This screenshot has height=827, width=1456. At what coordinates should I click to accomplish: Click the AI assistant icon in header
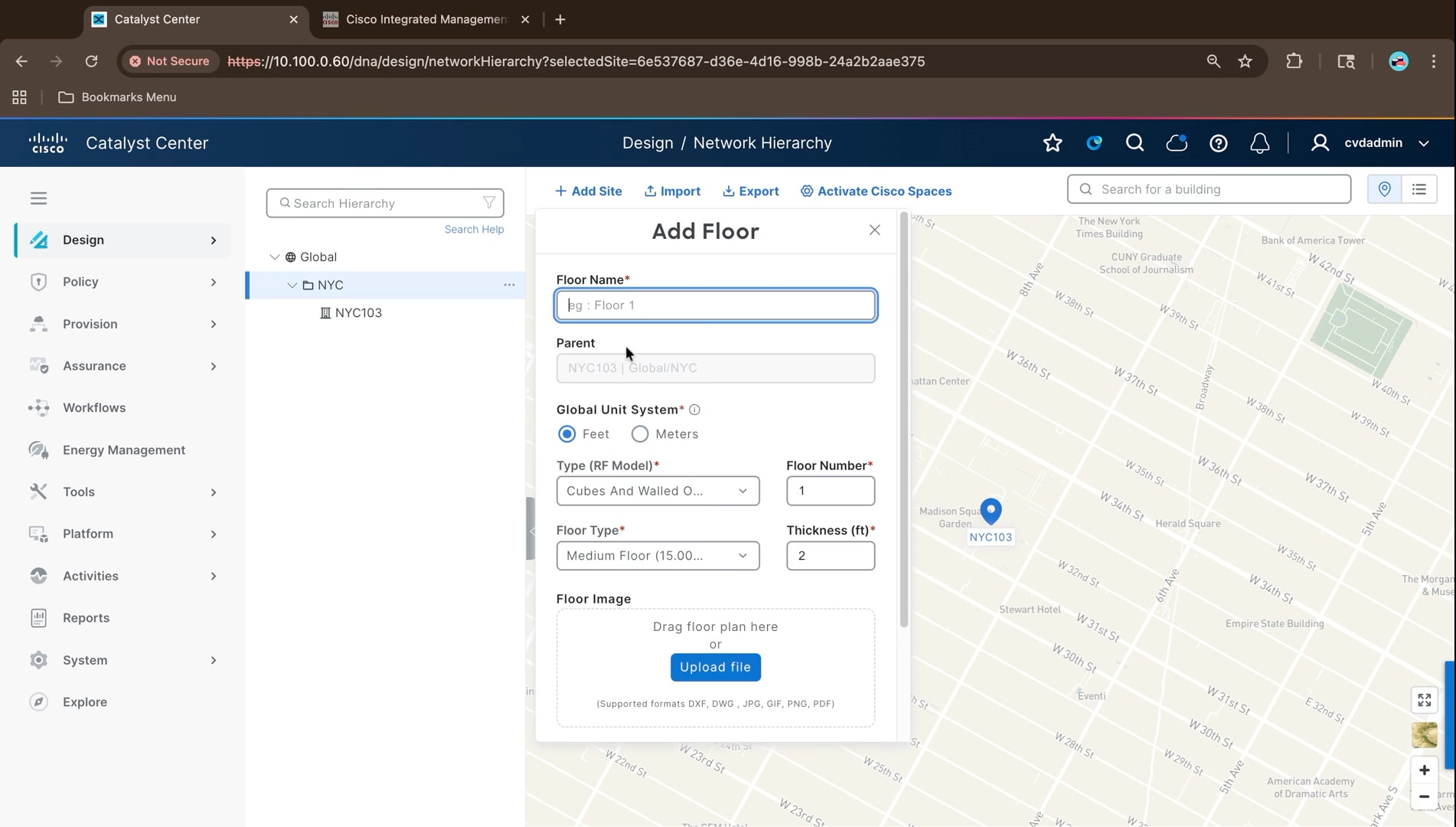(1094, 142)
